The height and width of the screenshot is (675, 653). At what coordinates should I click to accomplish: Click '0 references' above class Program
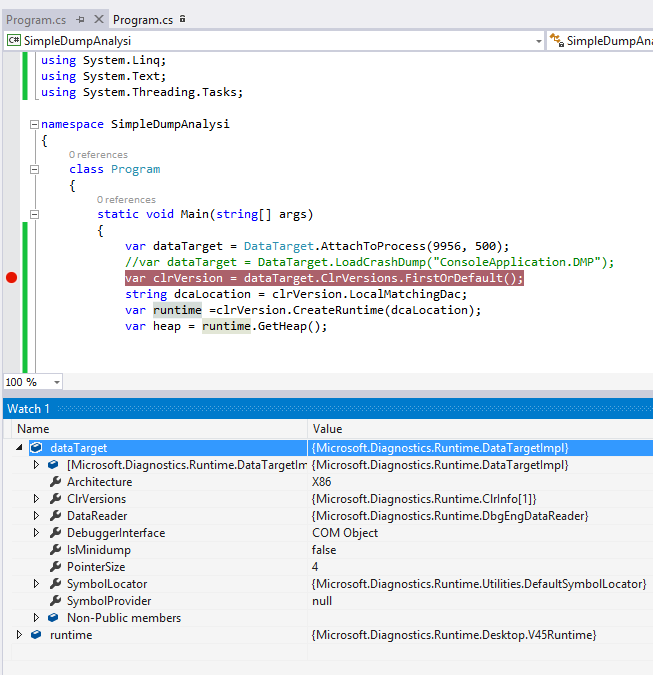(x=98, y=155)
